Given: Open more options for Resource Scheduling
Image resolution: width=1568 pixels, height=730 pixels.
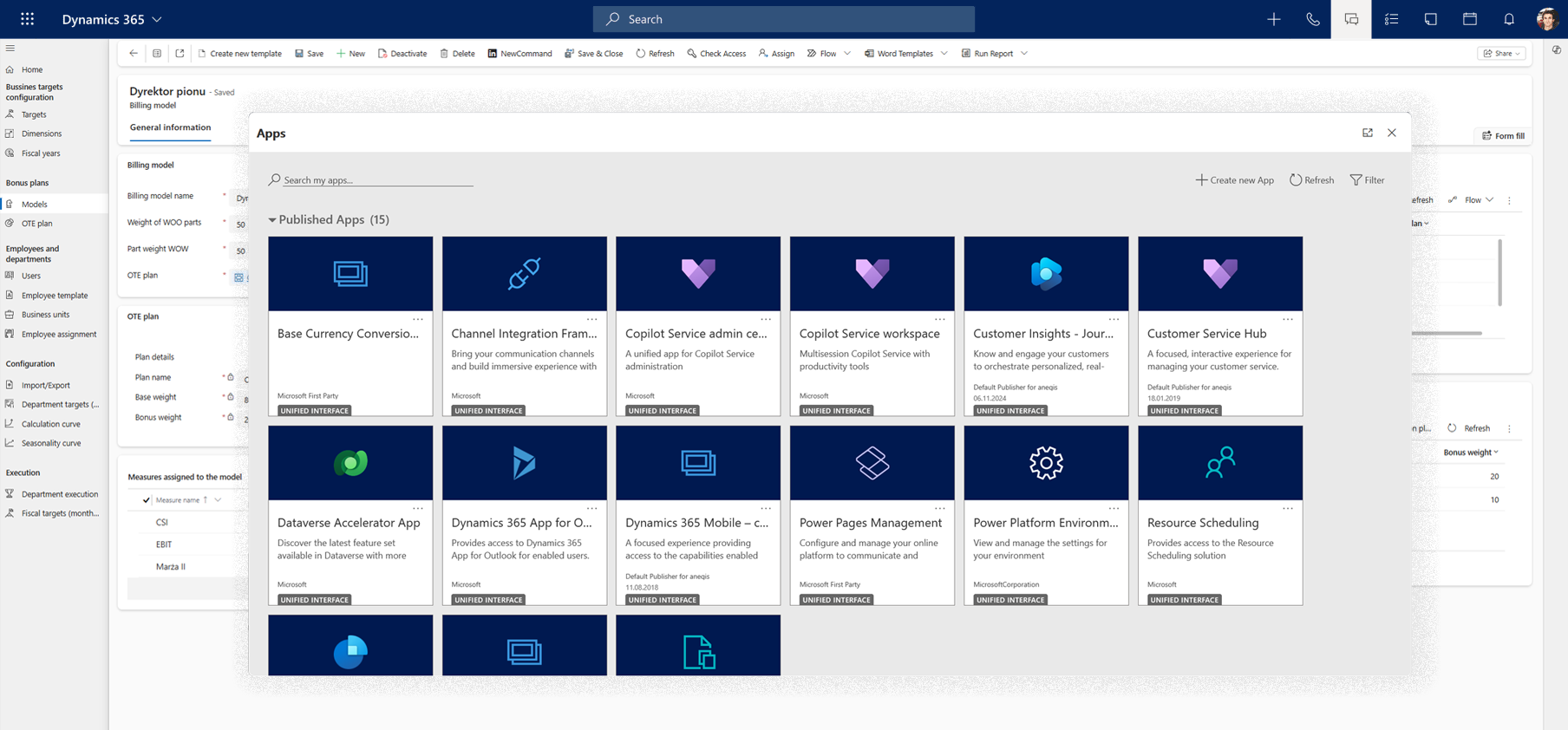Looking at the screenshot, I should point(1288,508).
